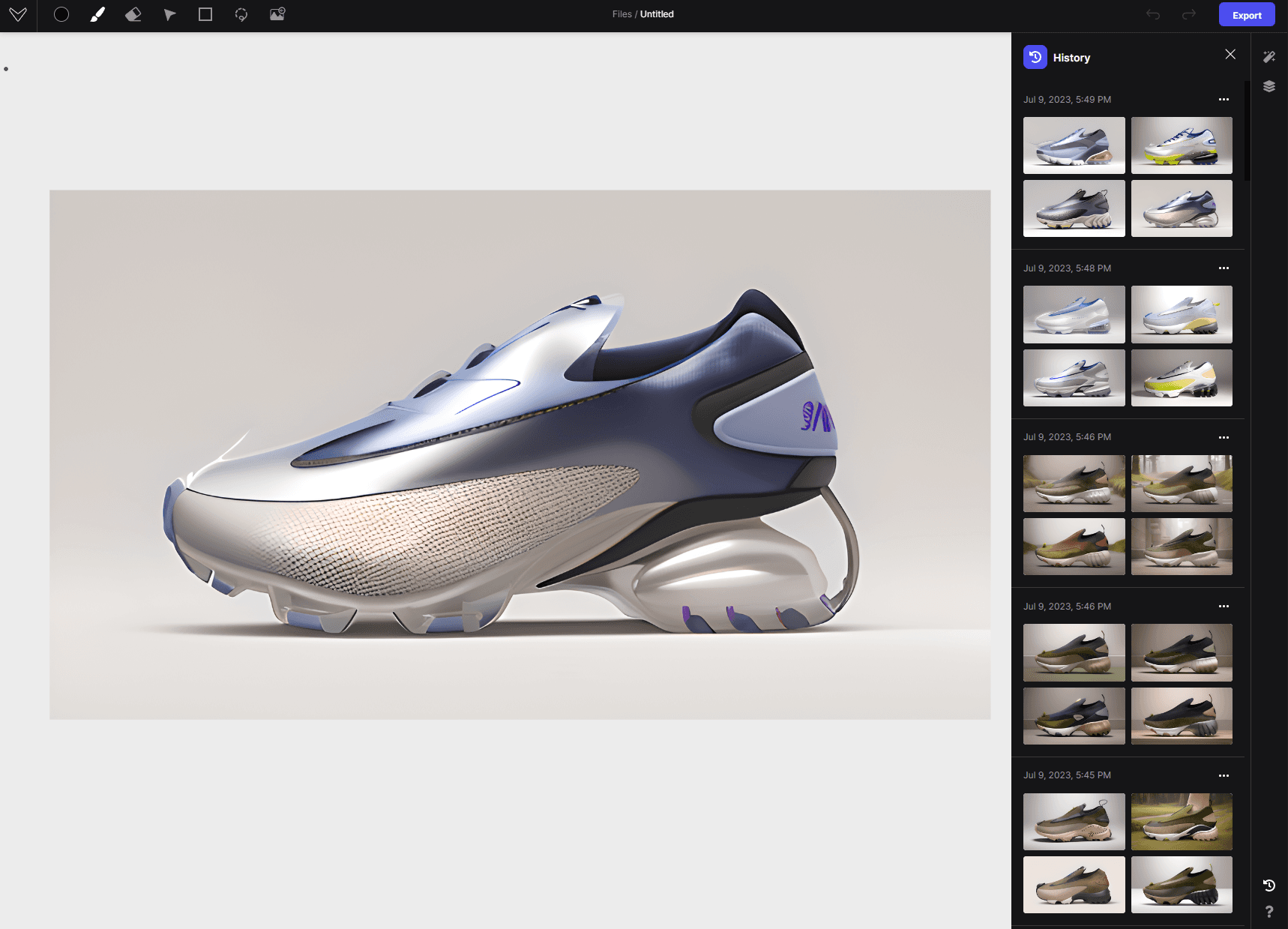The height and width of the screenshot is (929, 1288).
Task: Select the pointer selection tool
Action: point(169,15)
